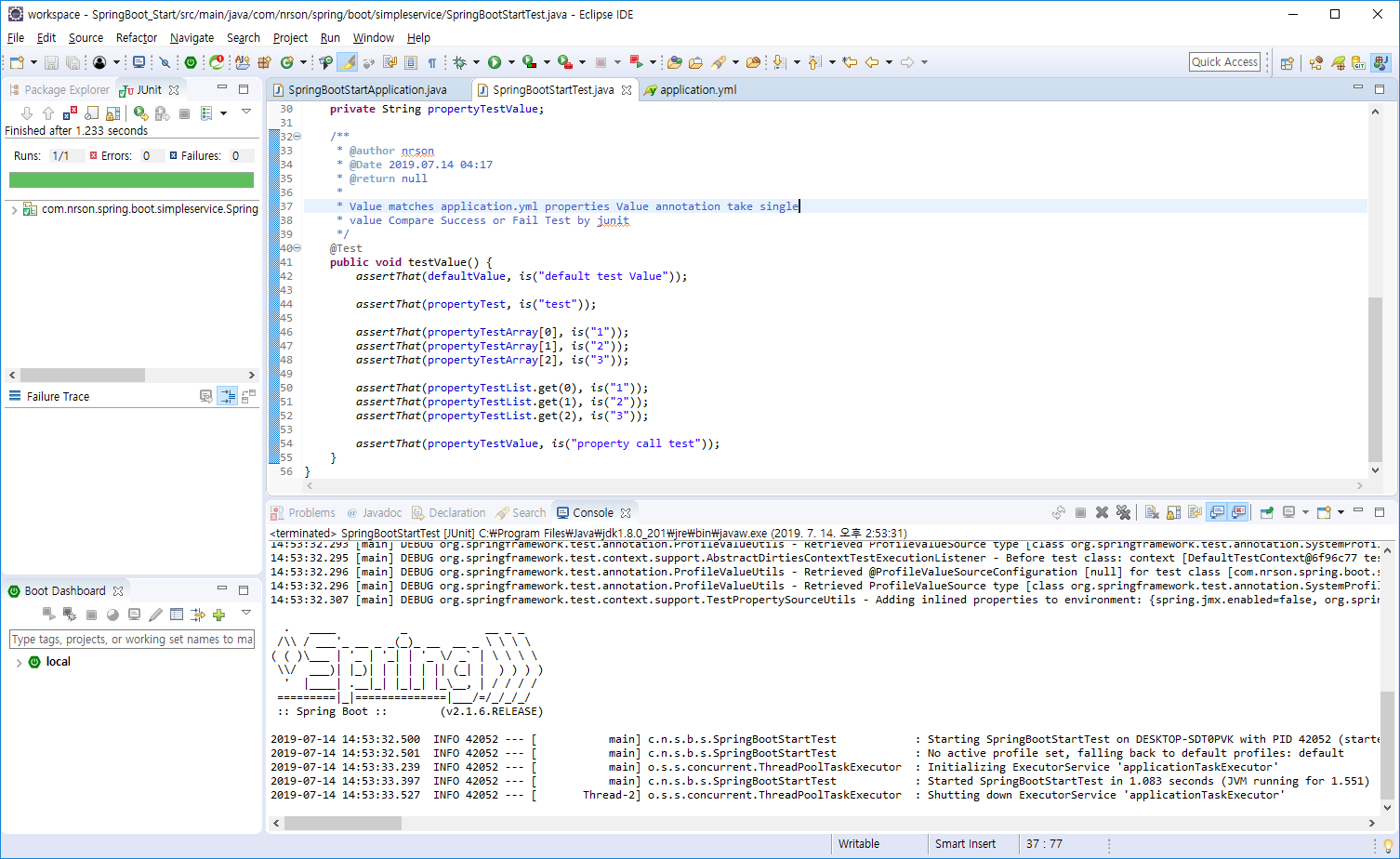Click the Back navigation yellow arrow
This screenshot has height=859, width=1400.
pyautogui.click(x=872, y=62)
